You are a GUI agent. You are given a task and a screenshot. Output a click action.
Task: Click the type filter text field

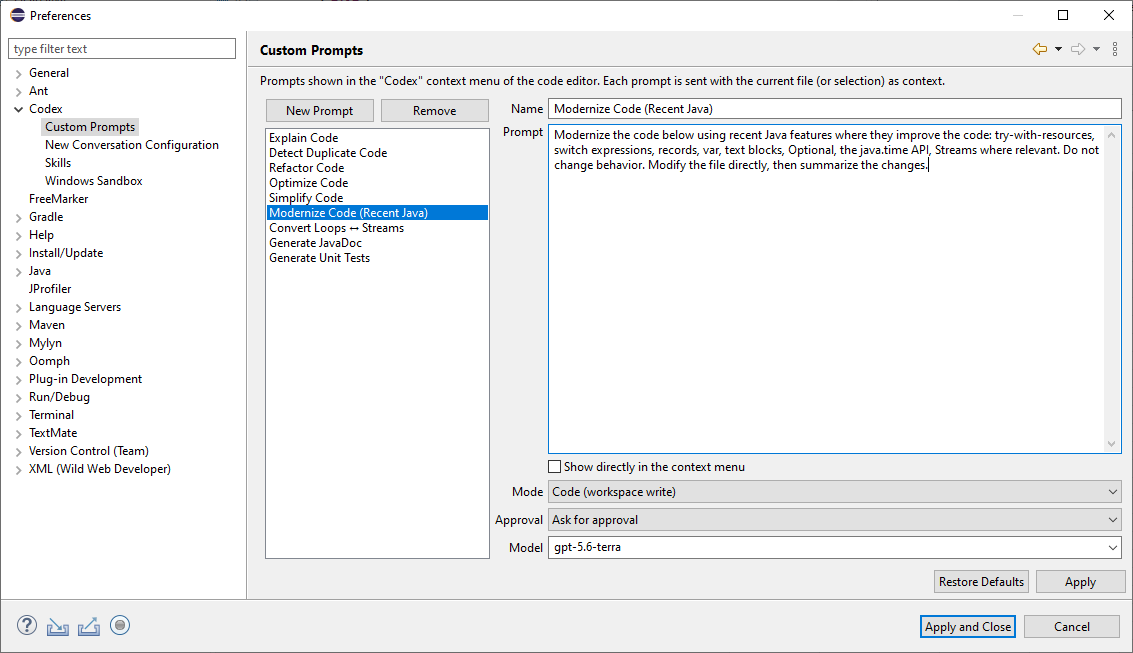point(122,49)
